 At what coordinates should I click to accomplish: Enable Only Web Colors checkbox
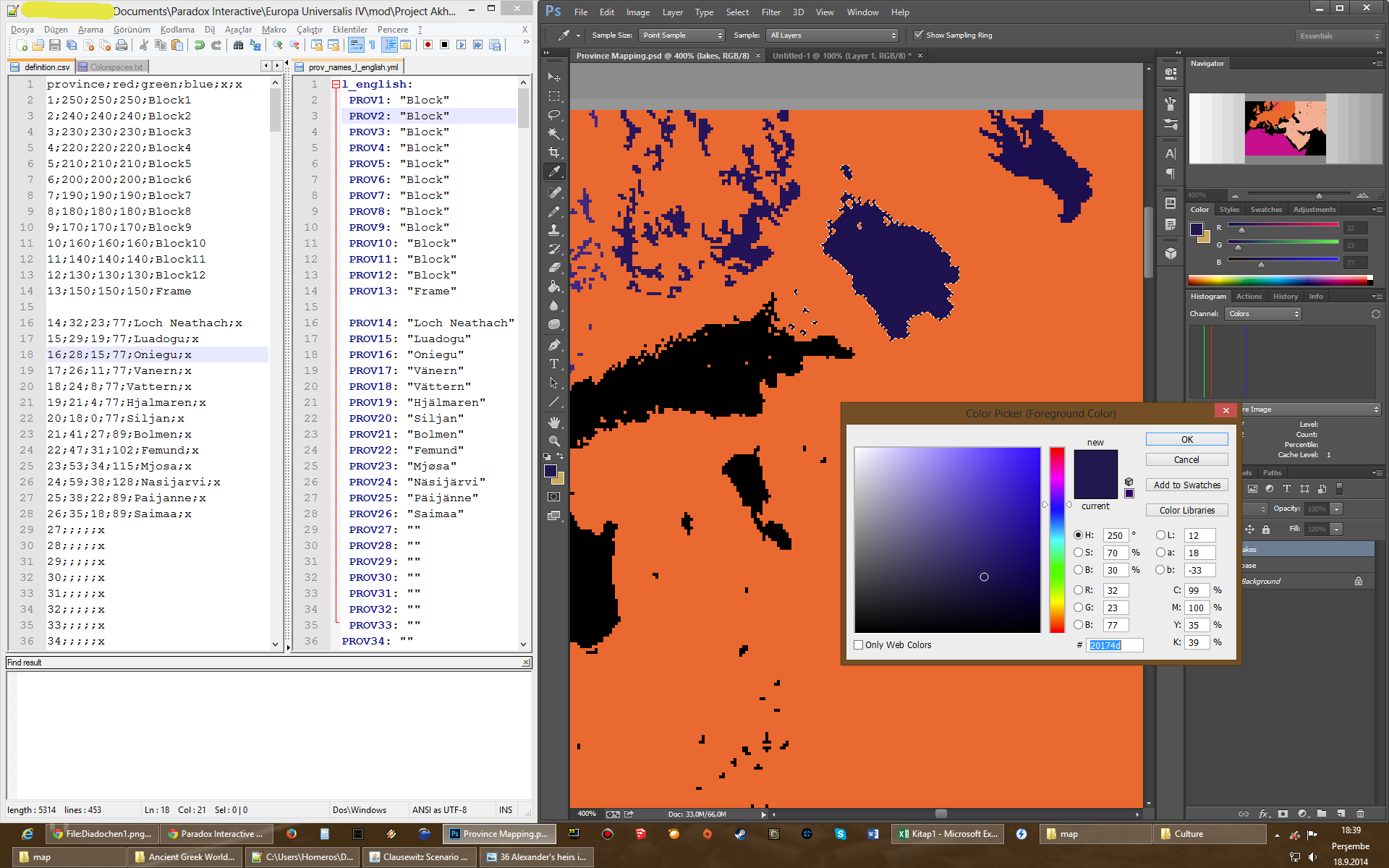tap(859, 644)
